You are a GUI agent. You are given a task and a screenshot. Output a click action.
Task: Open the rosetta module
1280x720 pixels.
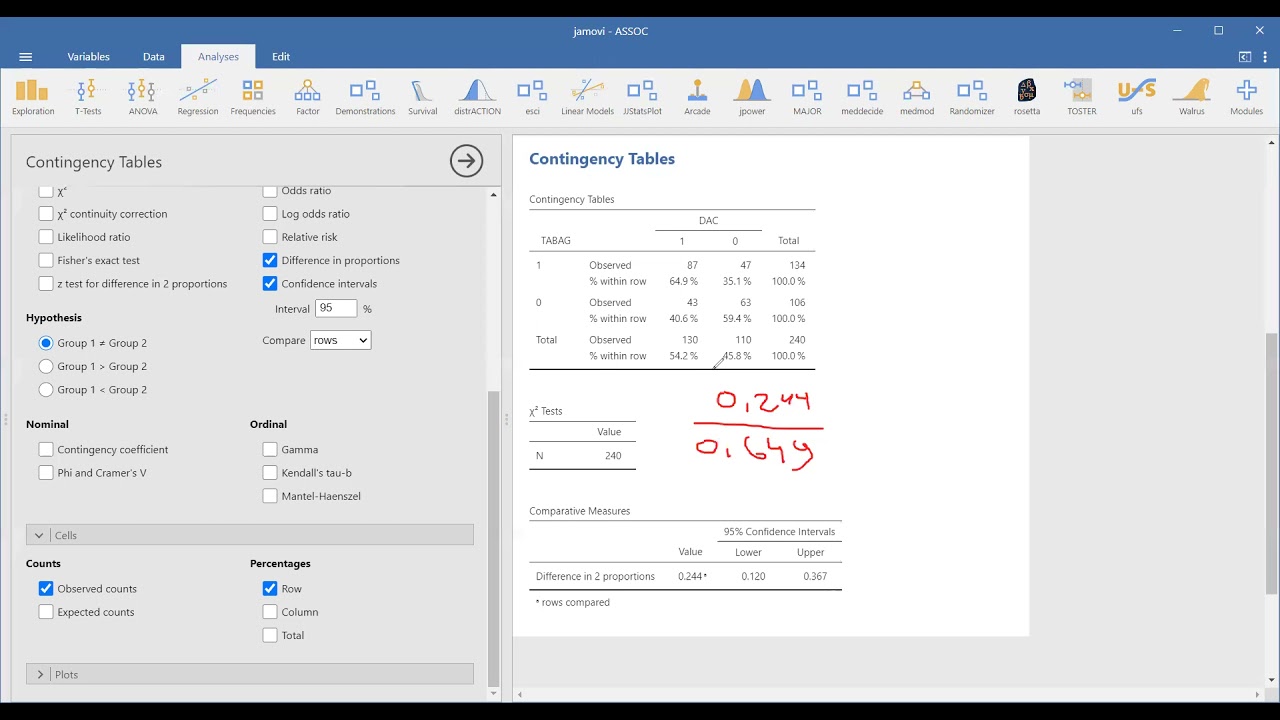point(1027,97)
